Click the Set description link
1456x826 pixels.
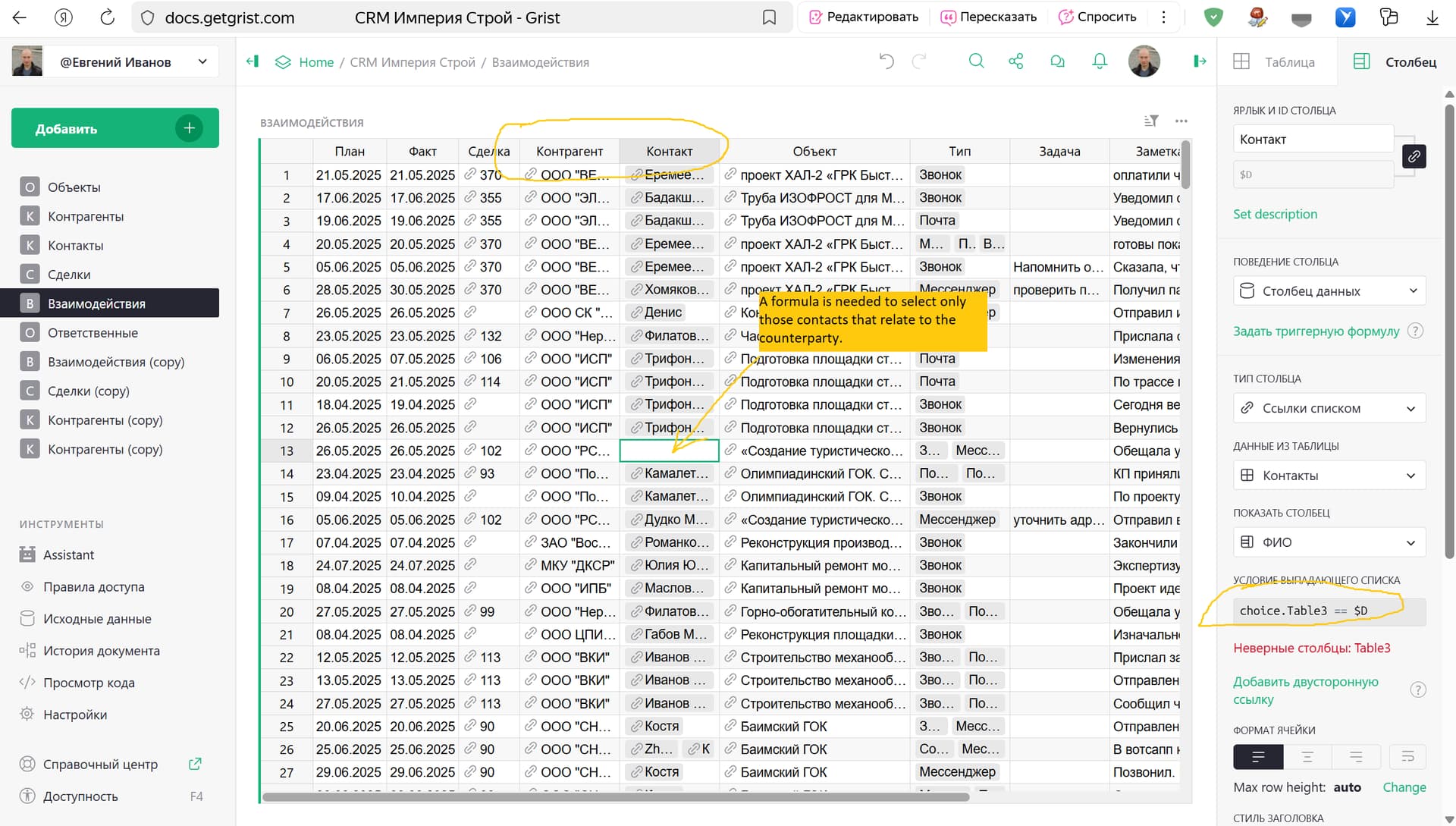click(1275, 214)
